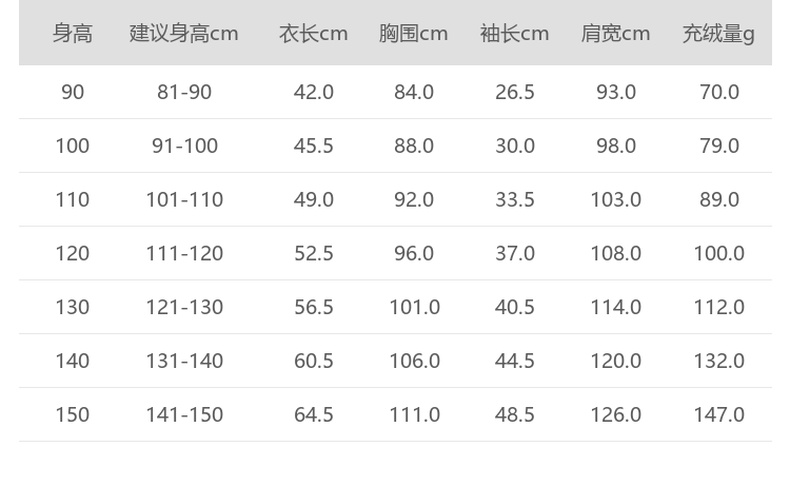Viewport: 790px width, 485px height.
Task: Select the 48.5 sleeve length value
Action: (514, 415)
